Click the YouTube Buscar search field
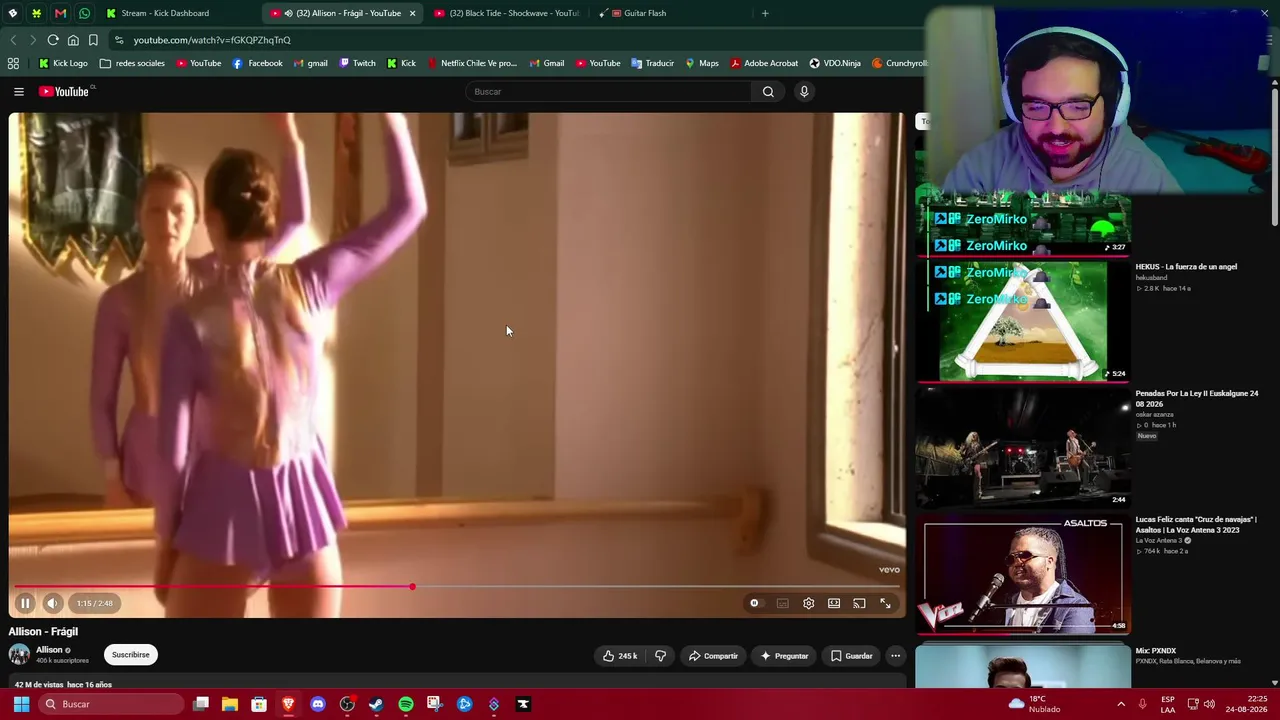The height and width of the screenshot is (720, 1280). tap(608, 92)
